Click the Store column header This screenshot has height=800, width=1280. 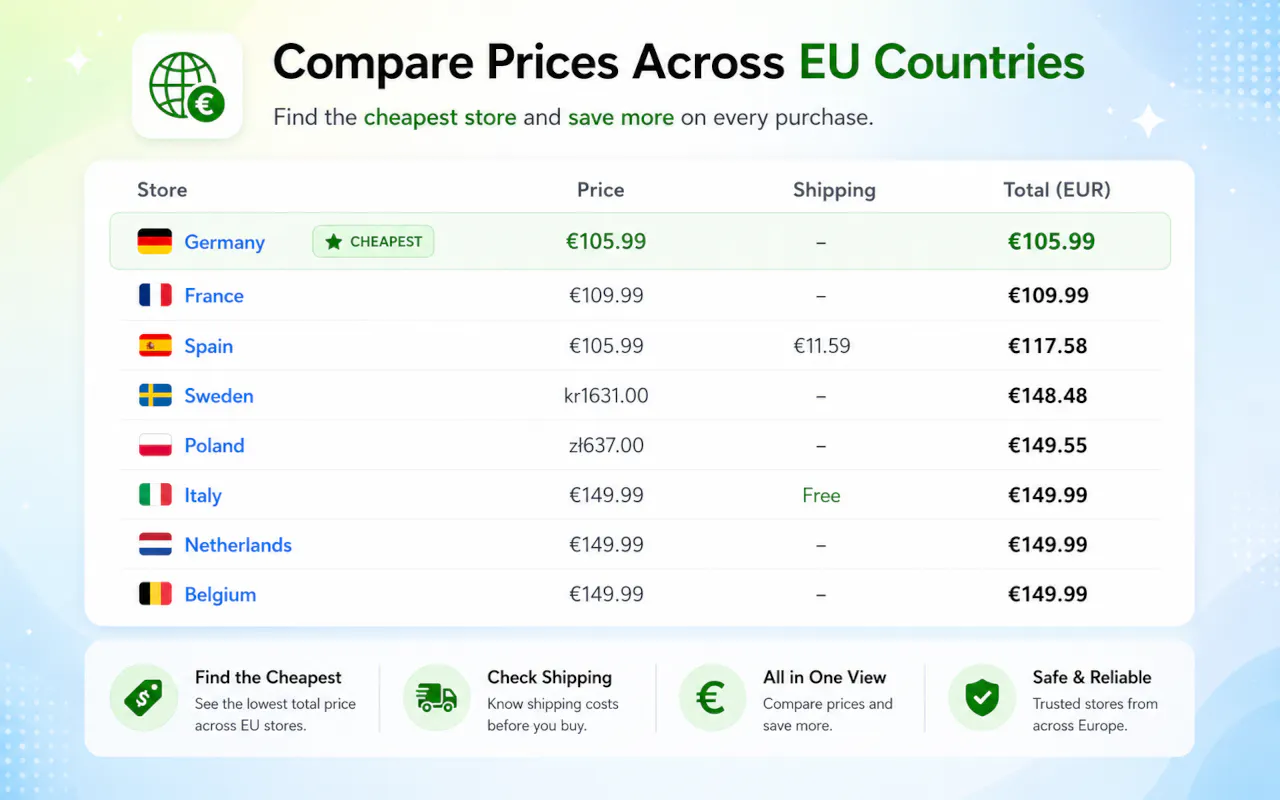click(x=162, y=190)
